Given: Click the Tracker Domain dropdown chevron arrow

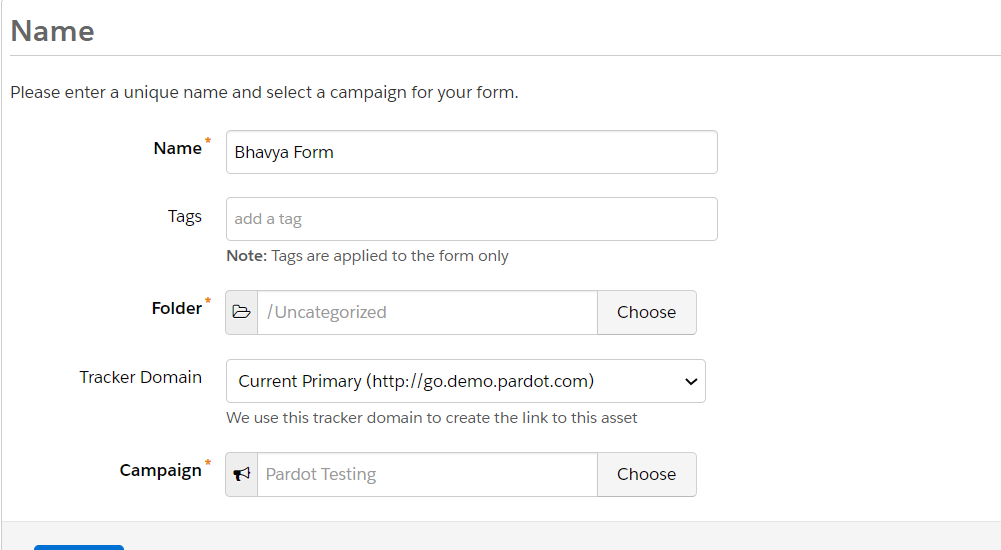Looking at the screenshot, I should point(691,382).
